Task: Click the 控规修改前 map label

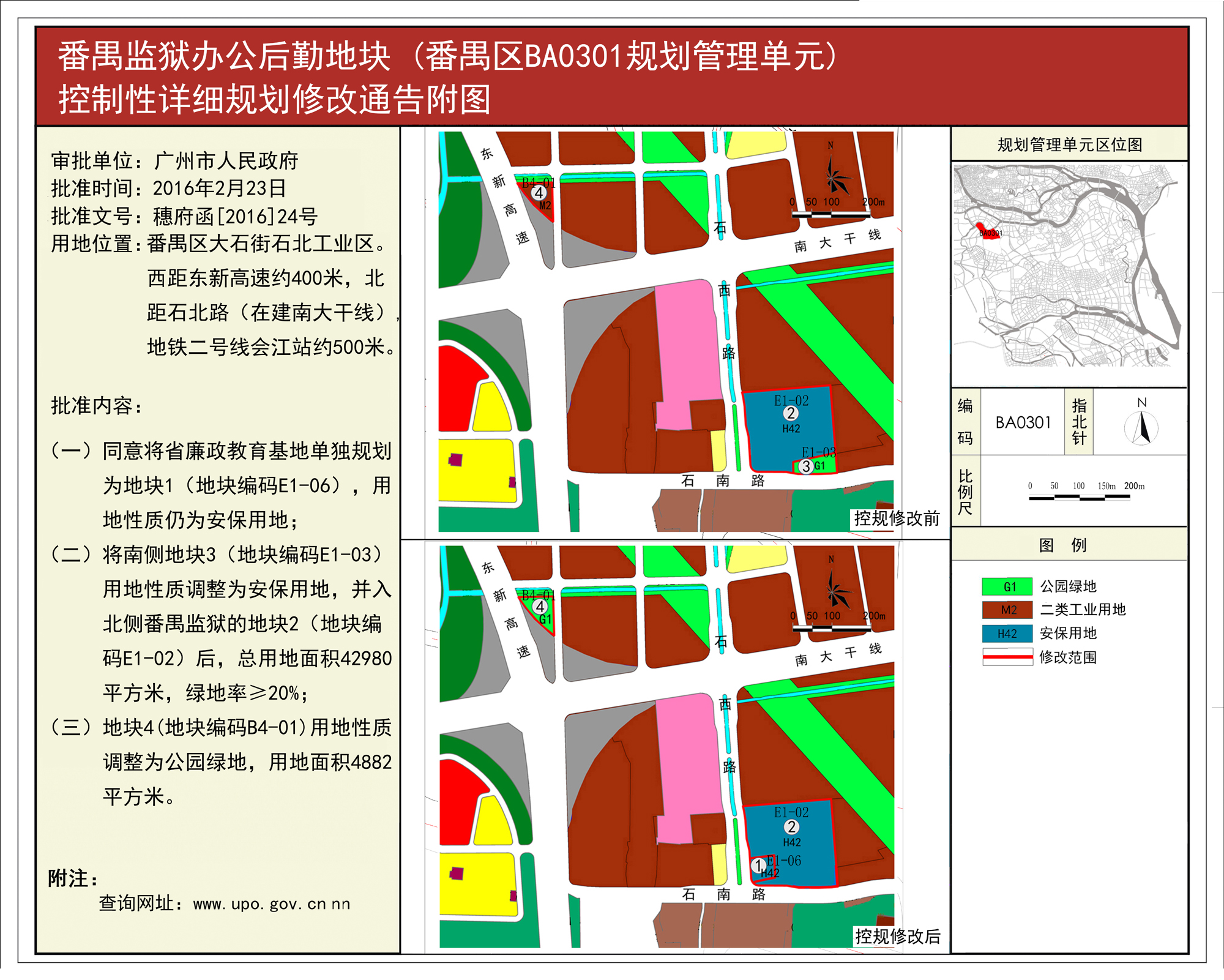Action: pos(897,518)
